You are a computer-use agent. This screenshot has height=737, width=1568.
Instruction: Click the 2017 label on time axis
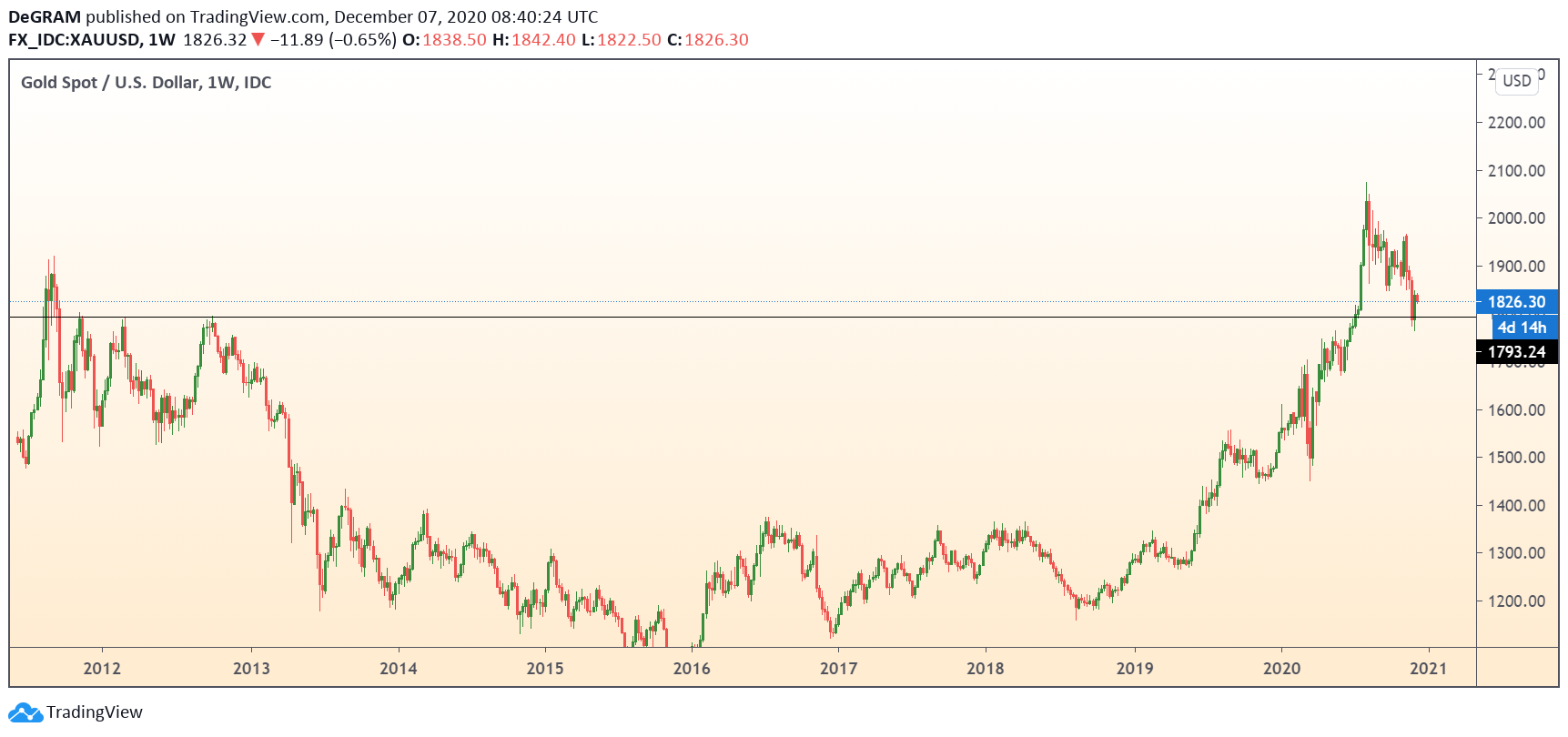pyautogui.click(x=838, y=669)
